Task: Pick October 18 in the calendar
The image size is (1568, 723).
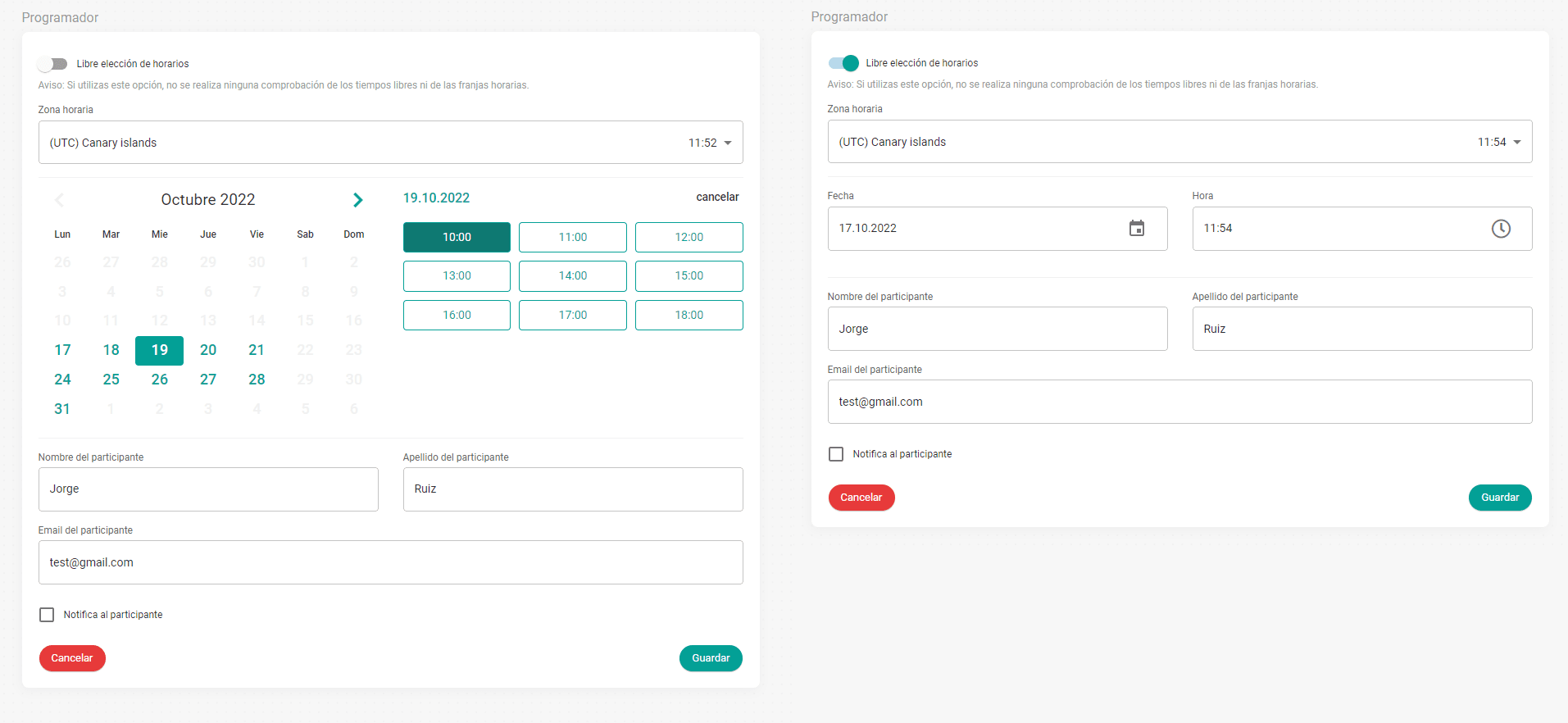Action: pyautogui.click(x=111, y=350)
